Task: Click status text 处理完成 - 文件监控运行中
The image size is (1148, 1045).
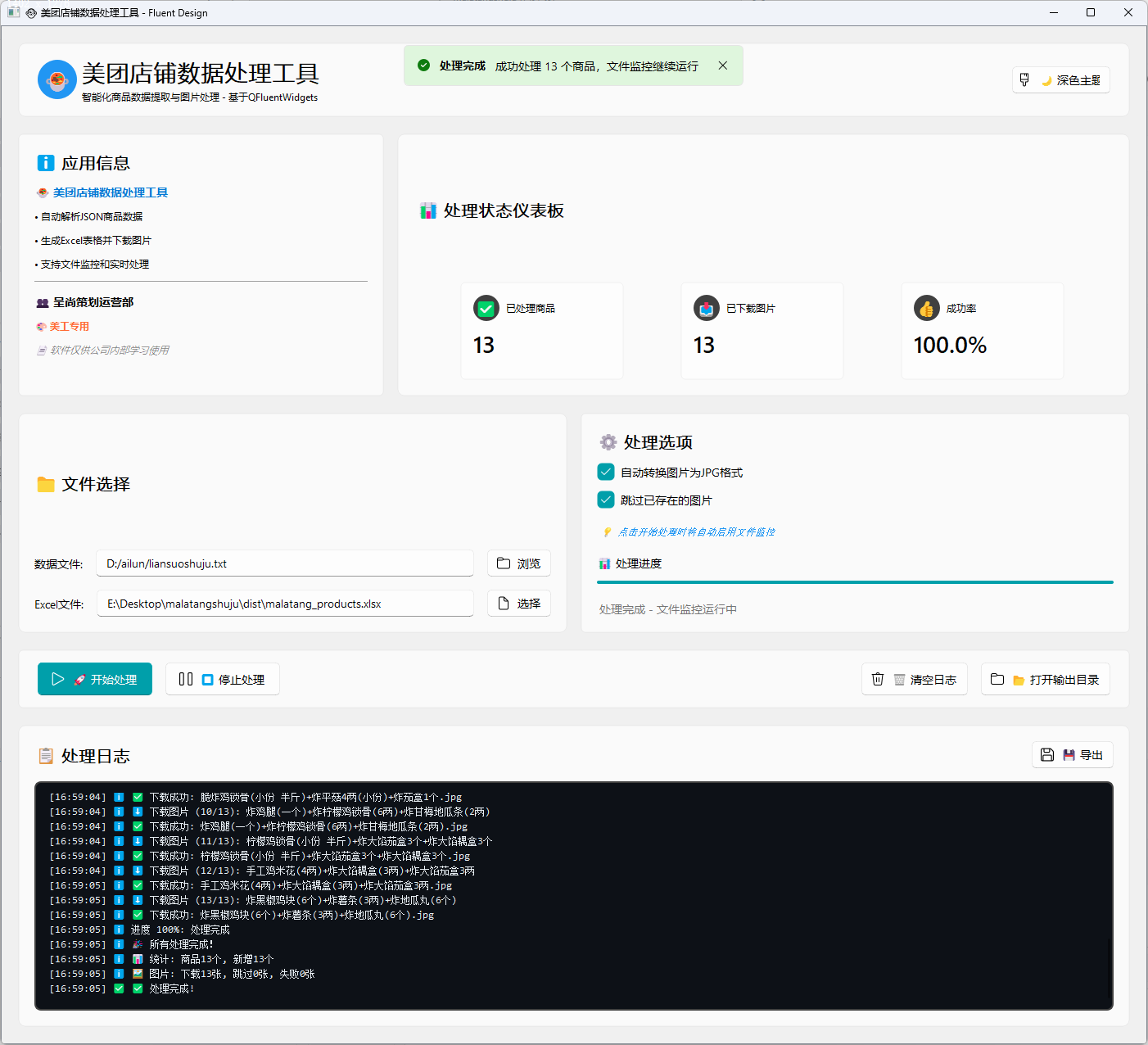Action: point(668,609)
